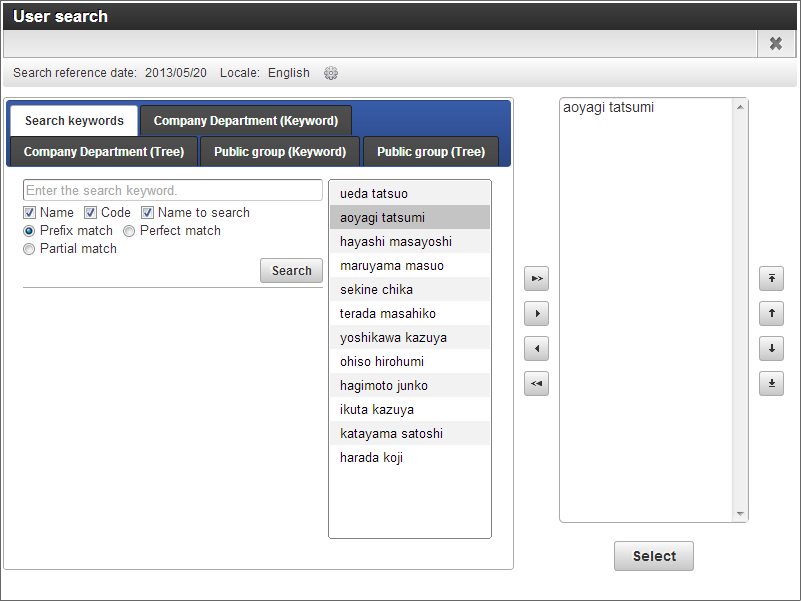Select sekine chika in the results

(410, 289)
